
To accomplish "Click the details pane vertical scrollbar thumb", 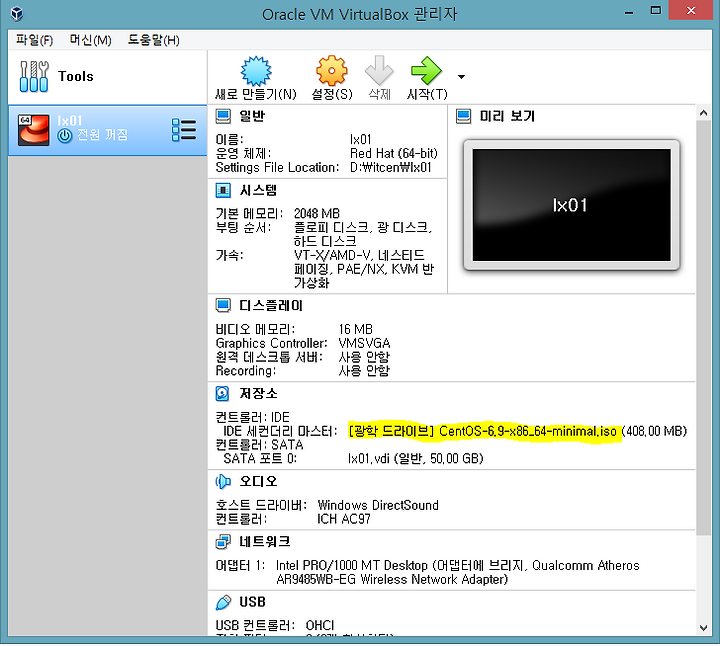I will tap(703, 327).
